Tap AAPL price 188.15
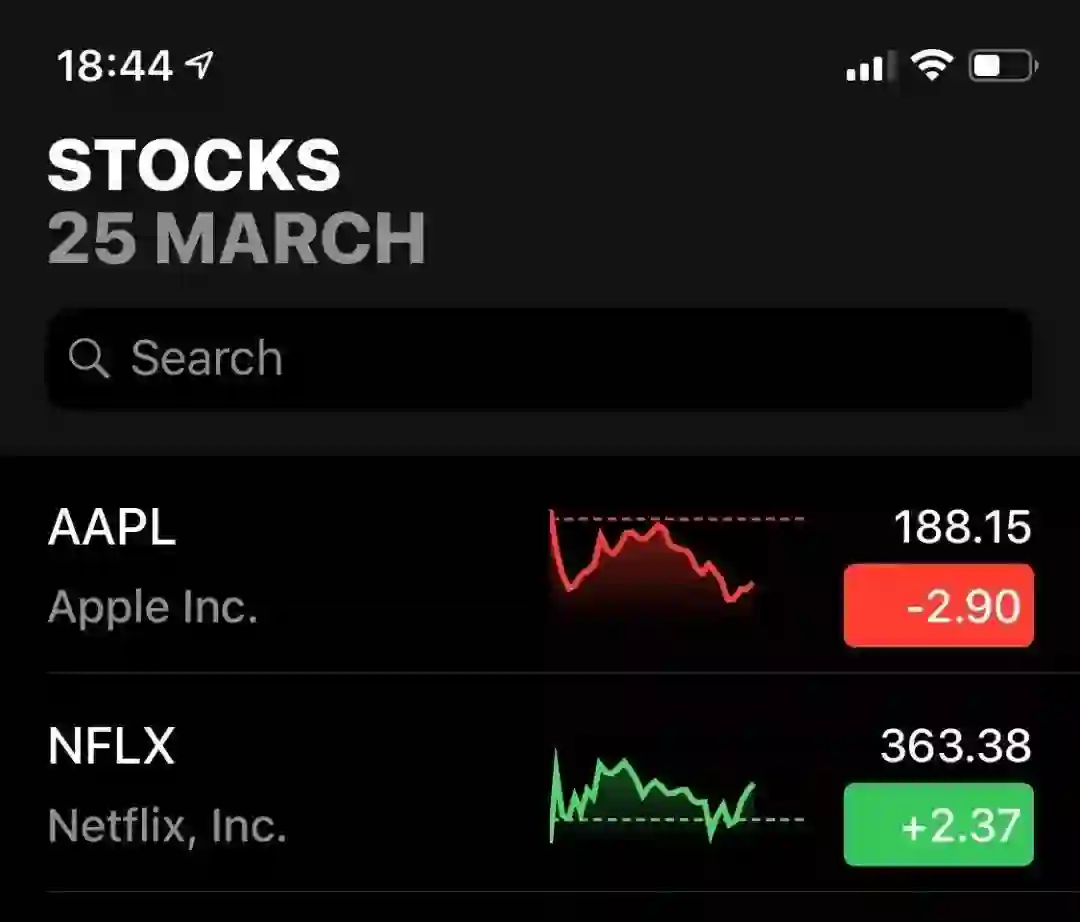 pyautogui.click(x=962, y=528)
